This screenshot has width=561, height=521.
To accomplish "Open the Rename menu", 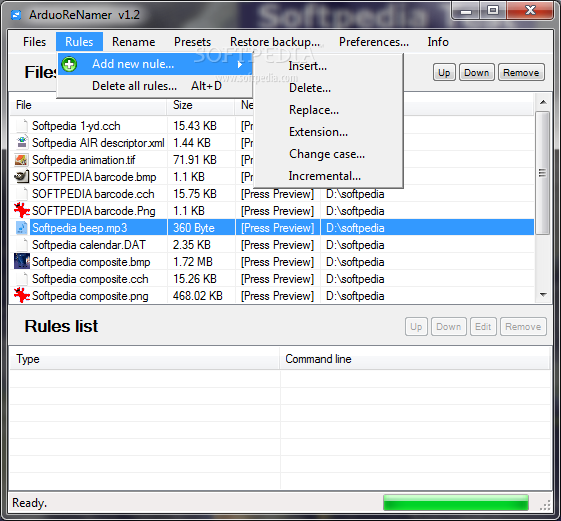I will tap(133, 42).
